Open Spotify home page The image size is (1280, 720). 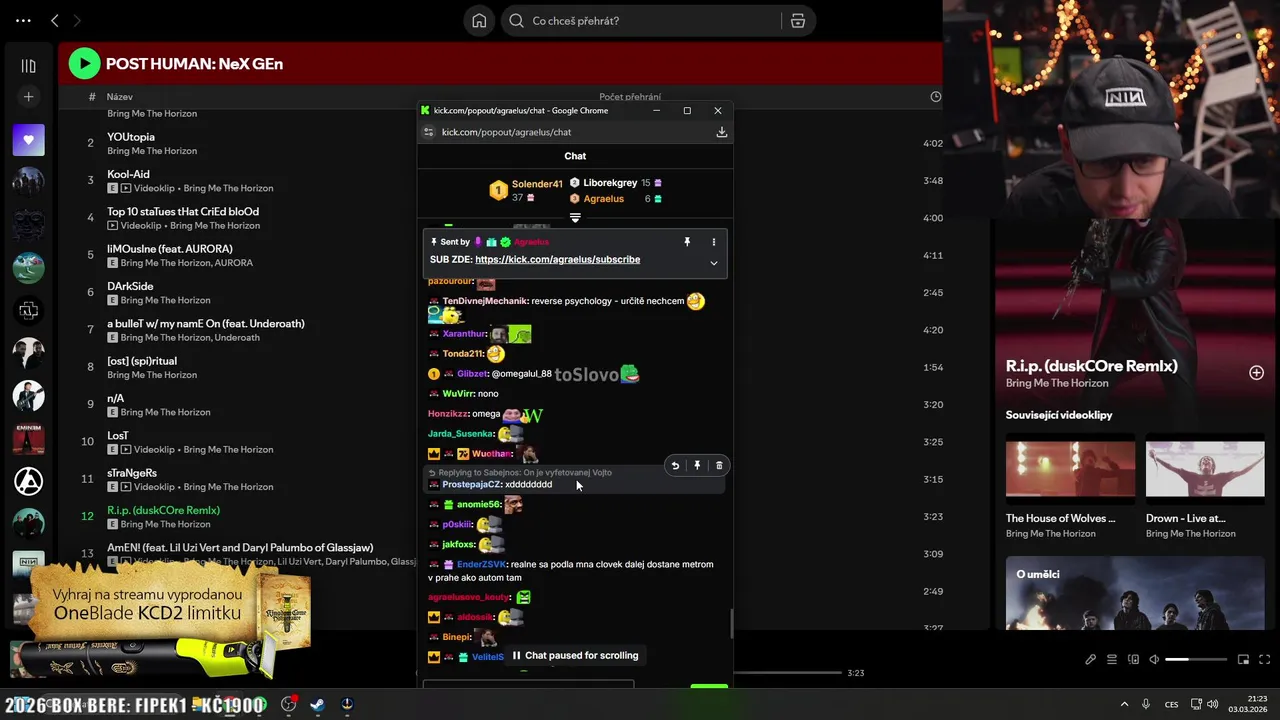point(479,21)
